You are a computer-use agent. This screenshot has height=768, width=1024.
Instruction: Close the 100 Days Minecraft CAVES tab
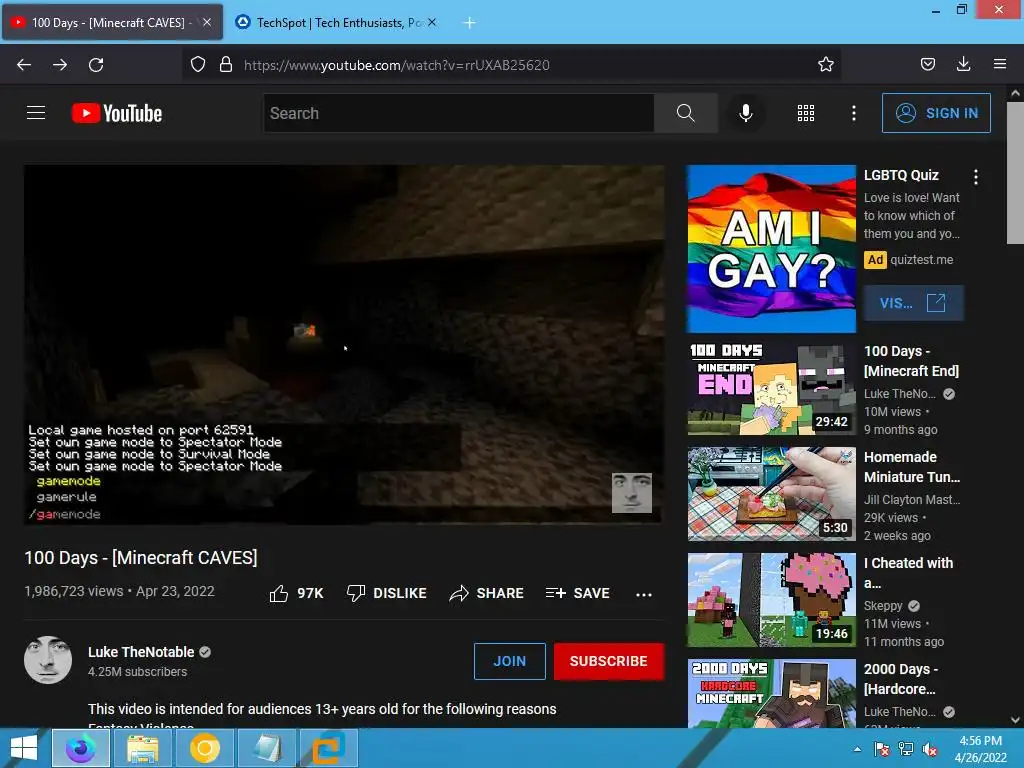pos(206,22)
